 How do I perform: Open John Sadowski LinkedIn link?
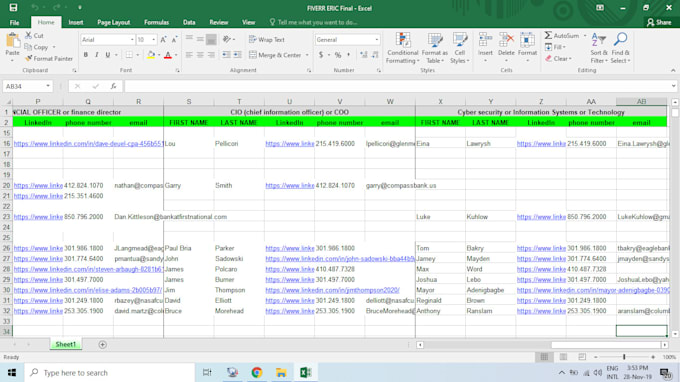pyautogui.click(x=340, y=258)
